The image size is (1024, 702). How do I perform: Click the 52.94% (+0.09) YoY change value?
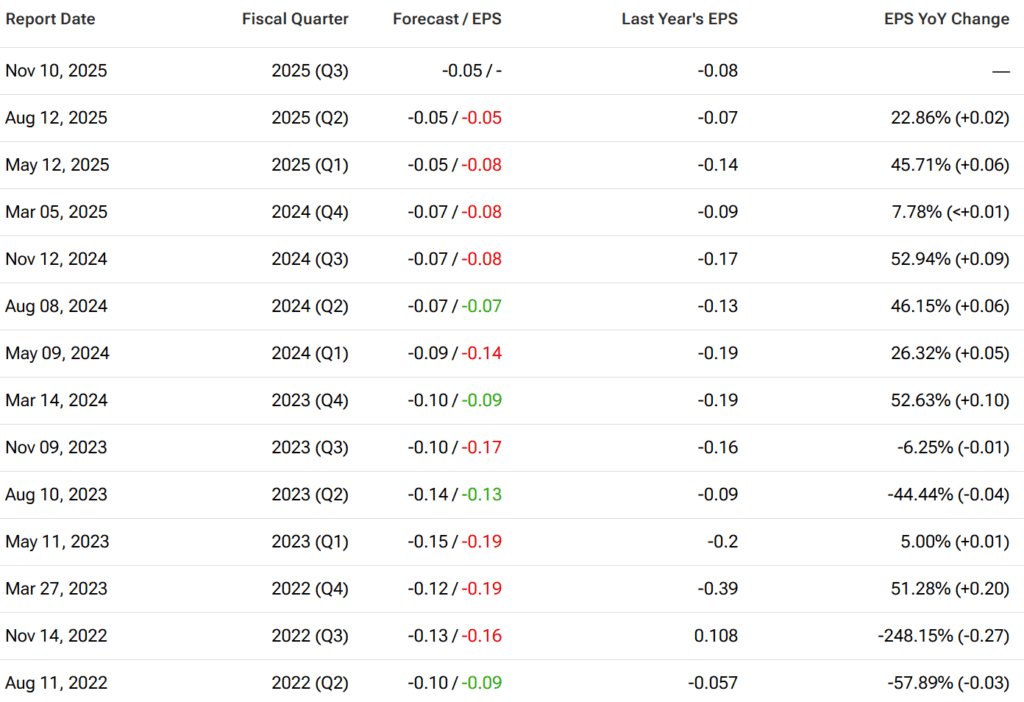point(950,259)
